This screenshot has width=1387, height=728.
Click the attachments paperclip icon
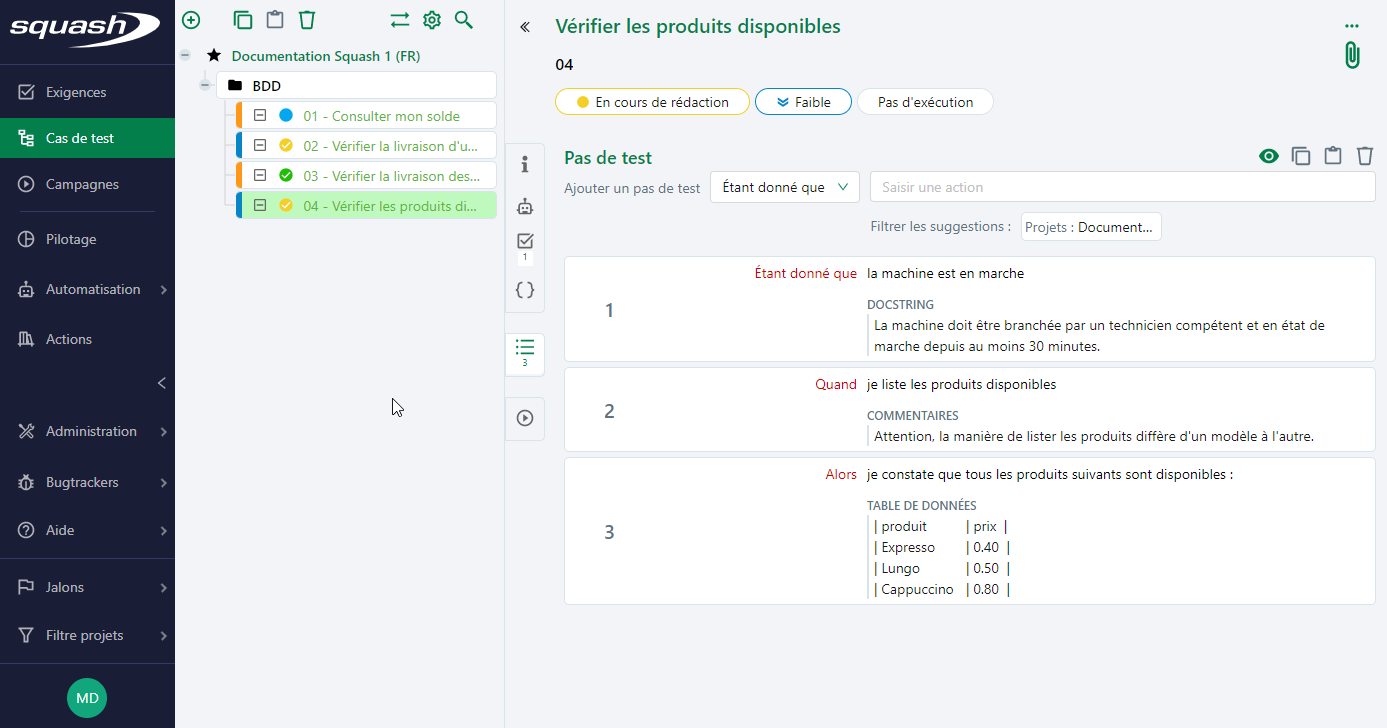[1351, 55]
